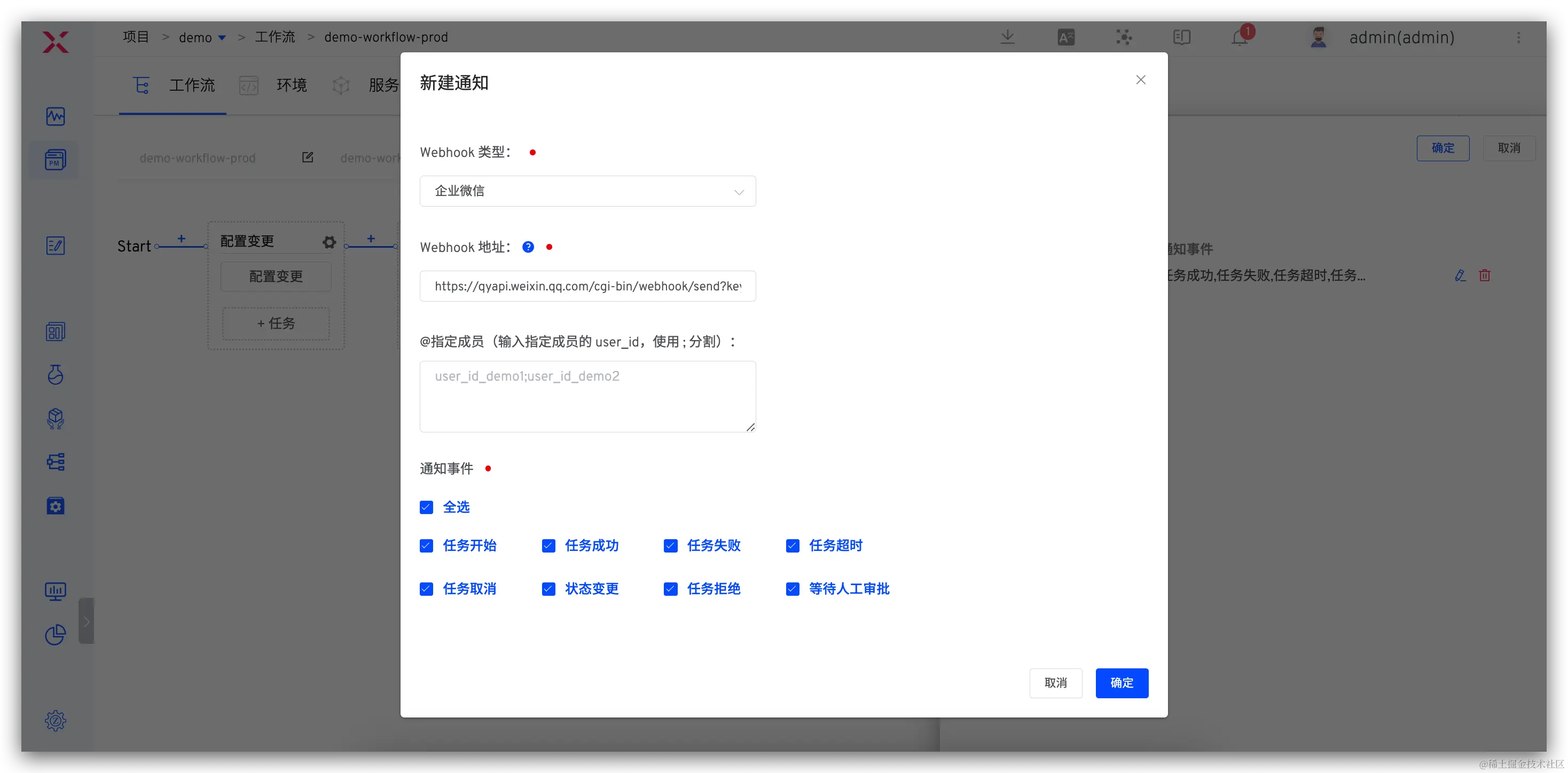Click the gear icon on 配置变更 stage

pos(330,242)
